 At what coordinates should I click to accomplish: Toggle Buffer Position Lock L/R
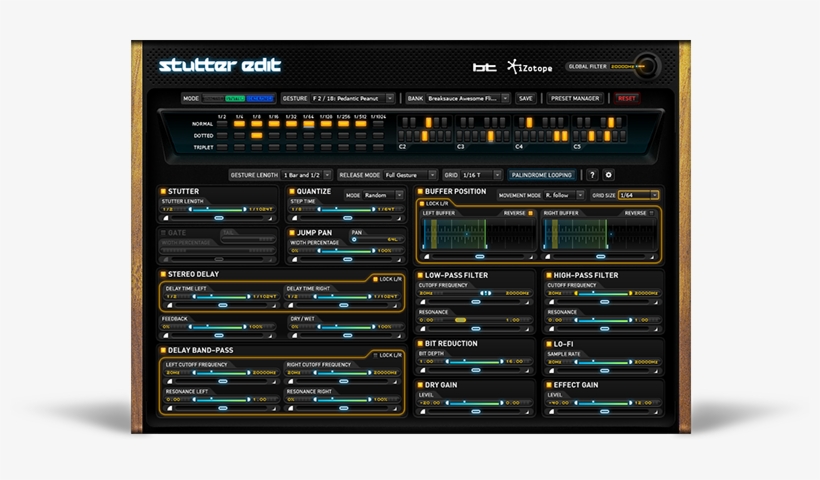pos(422,203)
